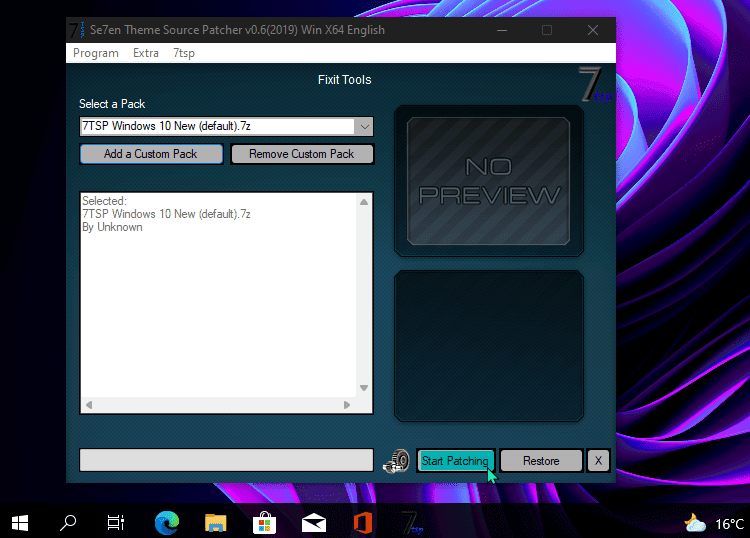This screenshot has height=538, width=750.
Task: Click the info box scroll down arrow
Action: click(x=364, y=388)
